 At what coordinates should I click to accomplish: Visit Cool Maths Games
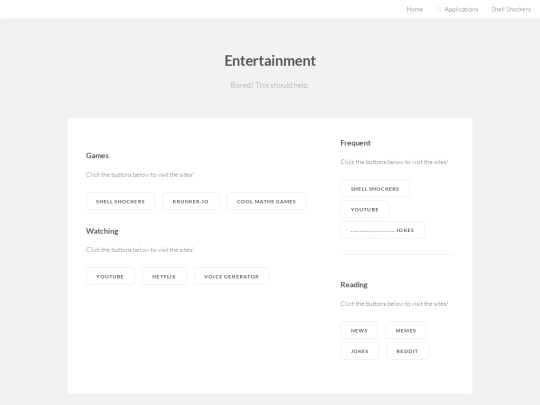click(x=266, y=201)
